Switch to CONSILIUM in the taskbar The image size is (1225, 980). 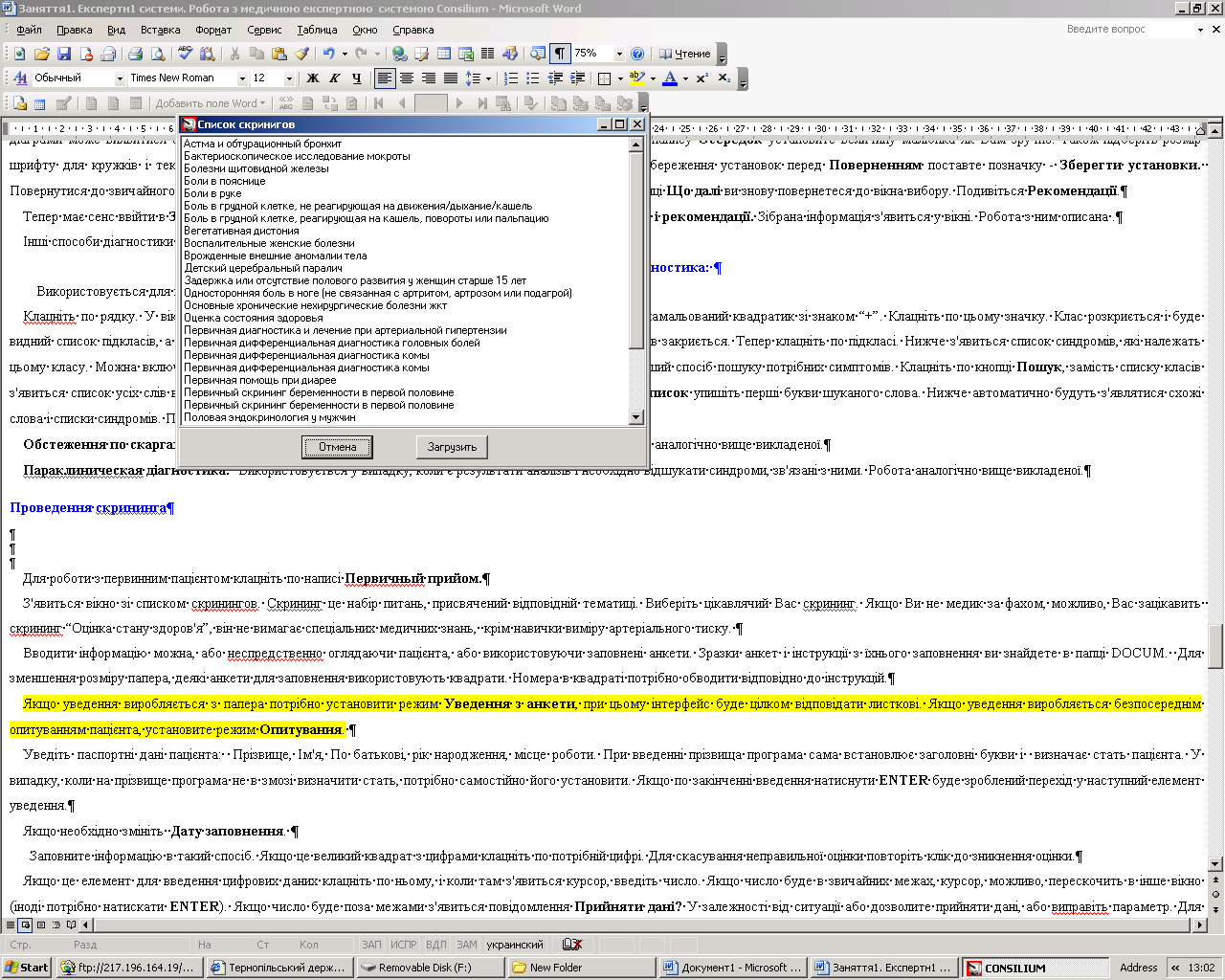(1034, 968)
